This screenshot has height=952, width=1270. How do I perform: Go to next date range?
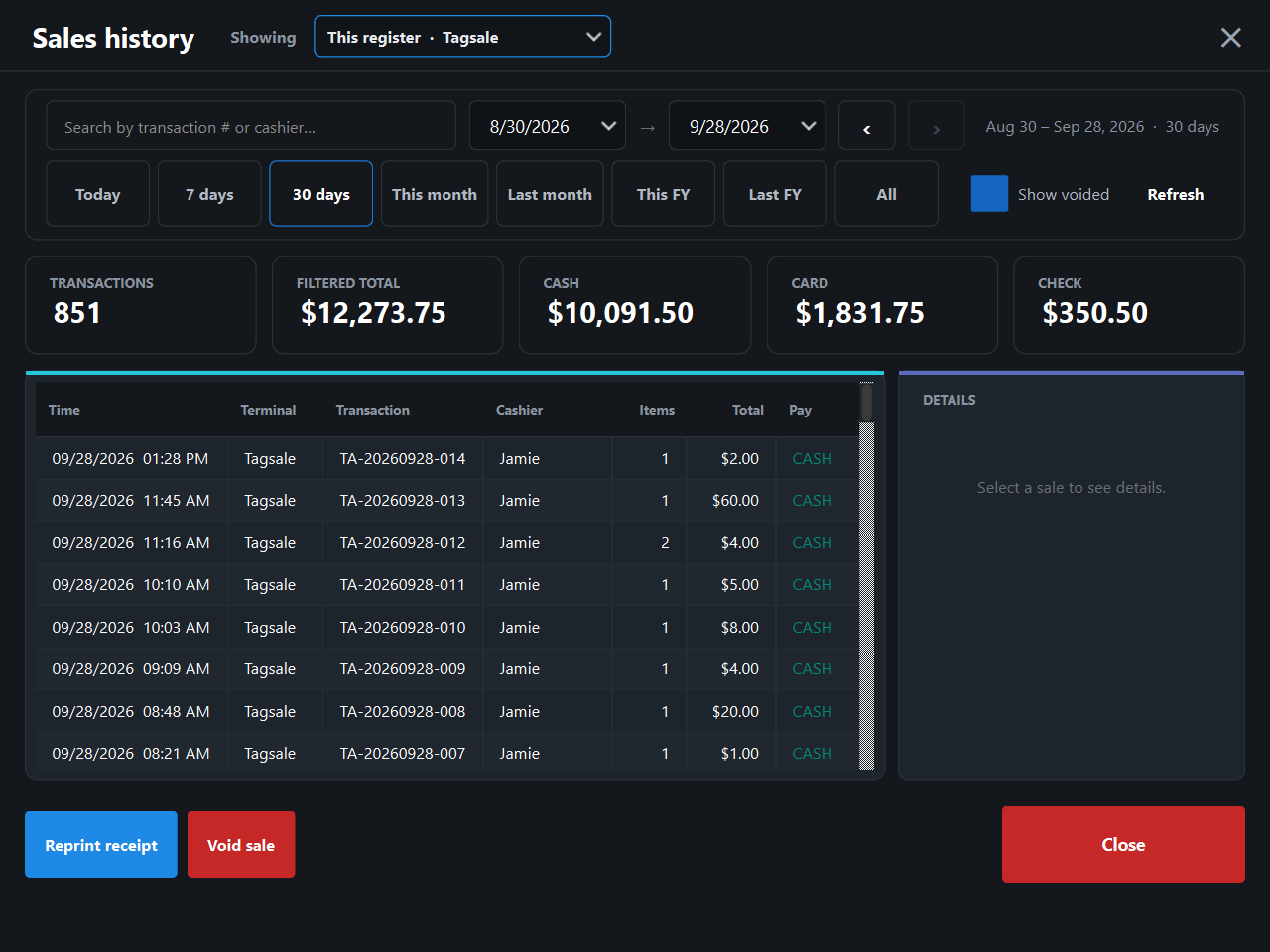(936, 126)
